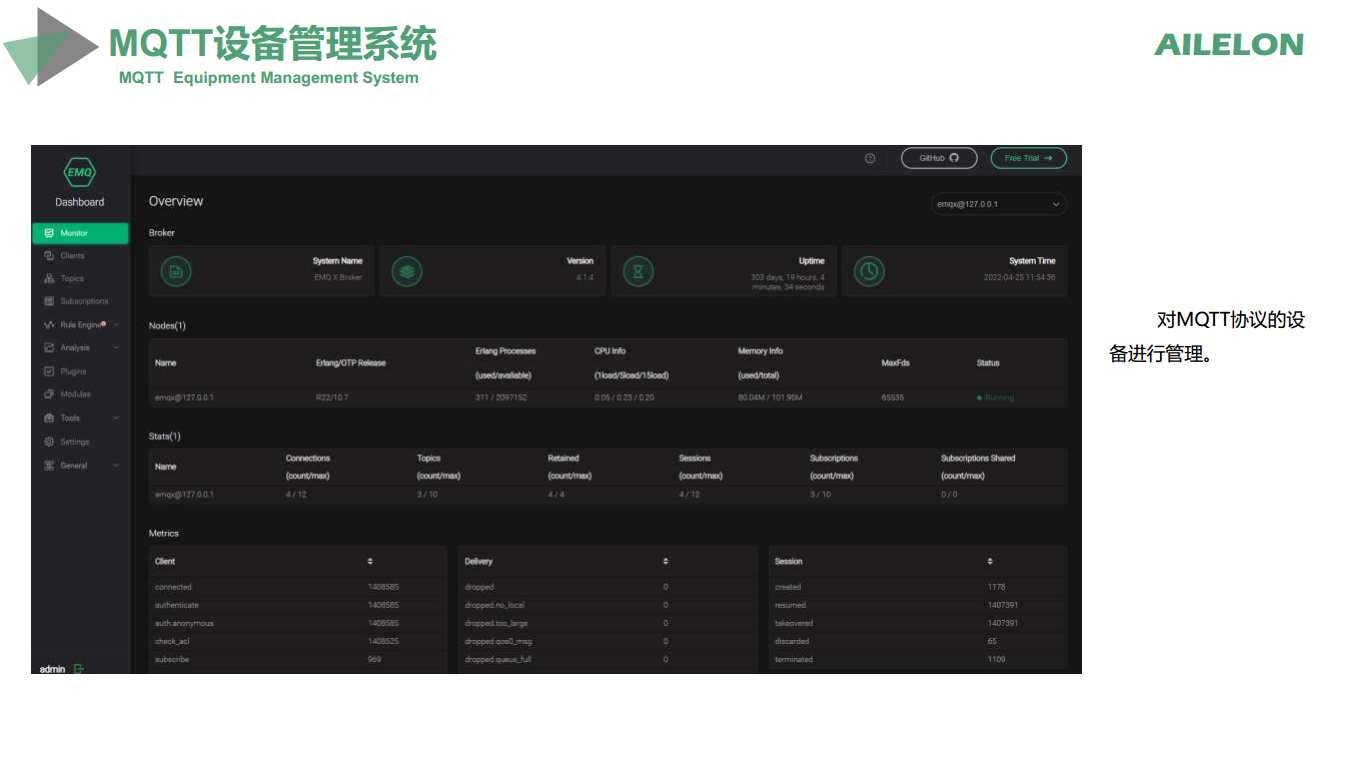Expand the Rule Engine submenu chevron
The image size is (1350, 759).
[x=116, y=325]
